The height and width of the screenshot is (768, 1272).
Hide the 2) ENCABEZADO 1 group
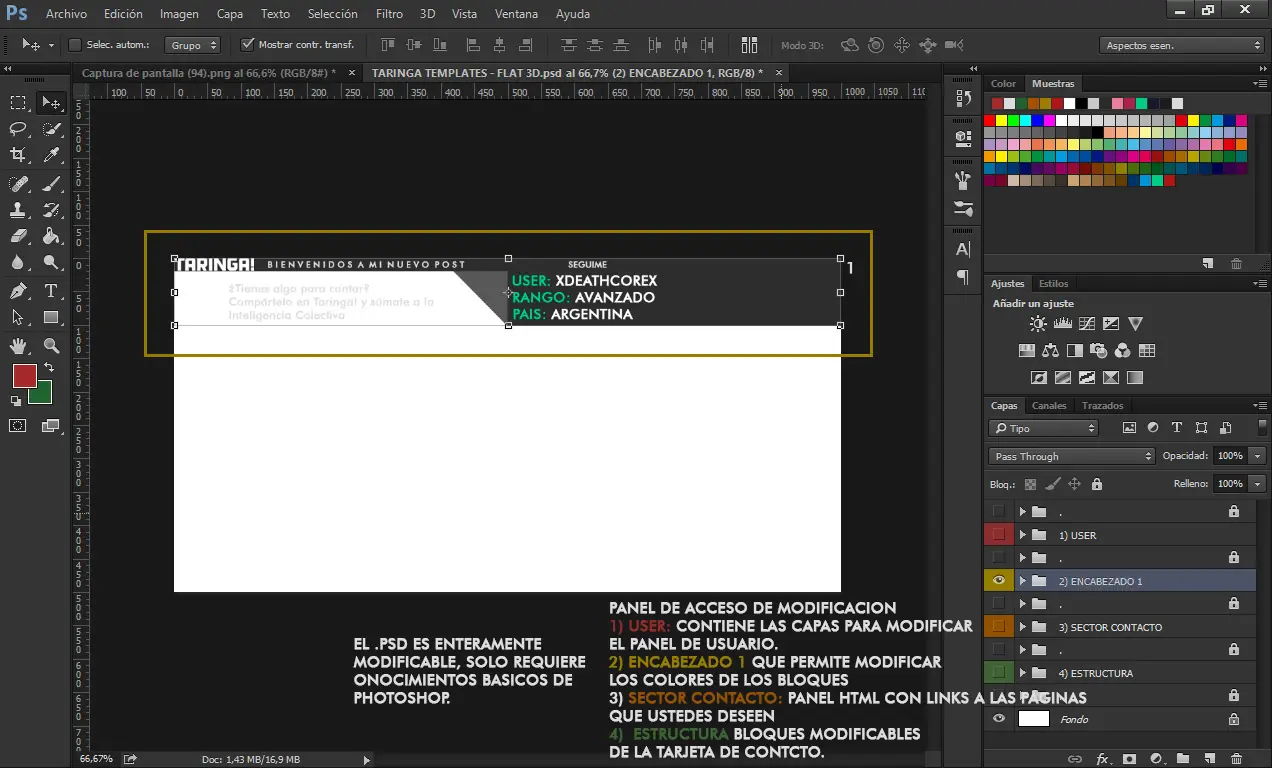point(998,581)
